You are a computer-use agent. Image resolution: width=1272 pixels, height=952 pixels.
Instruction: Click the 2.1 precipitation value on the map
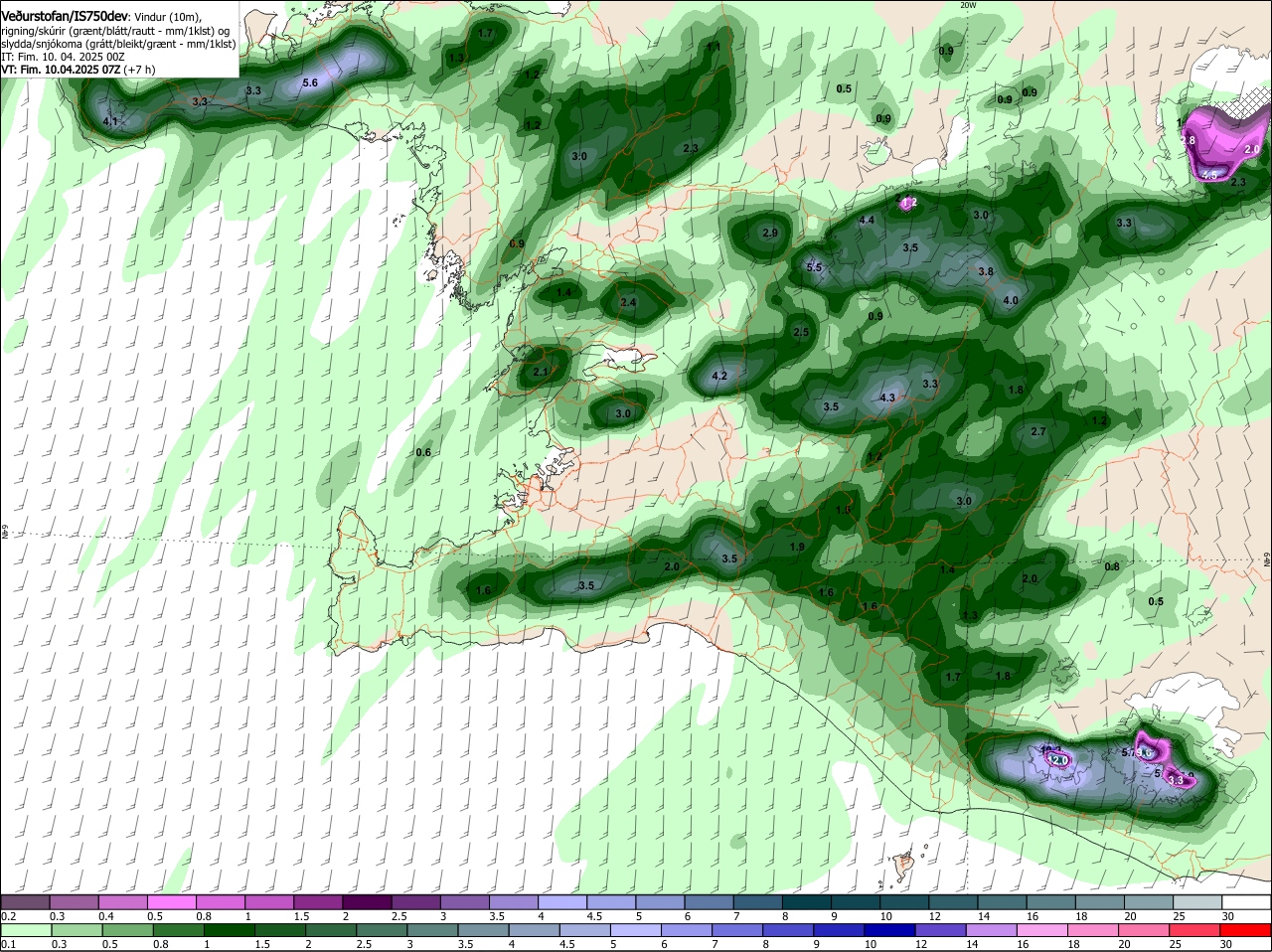pos(541,372)
